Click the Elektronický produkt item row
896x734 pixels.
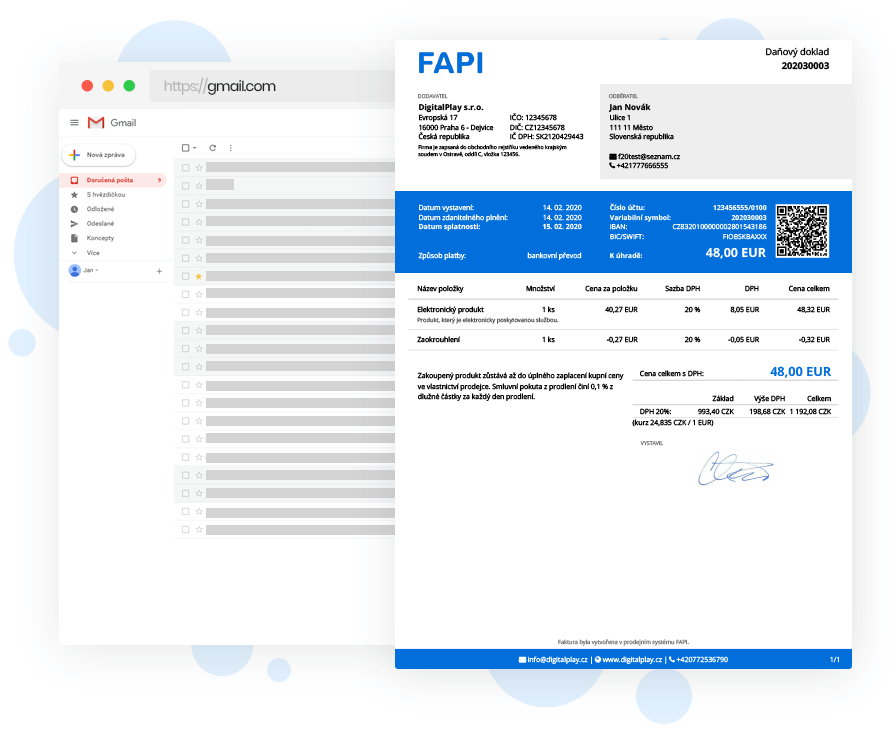tap(623, 314)
